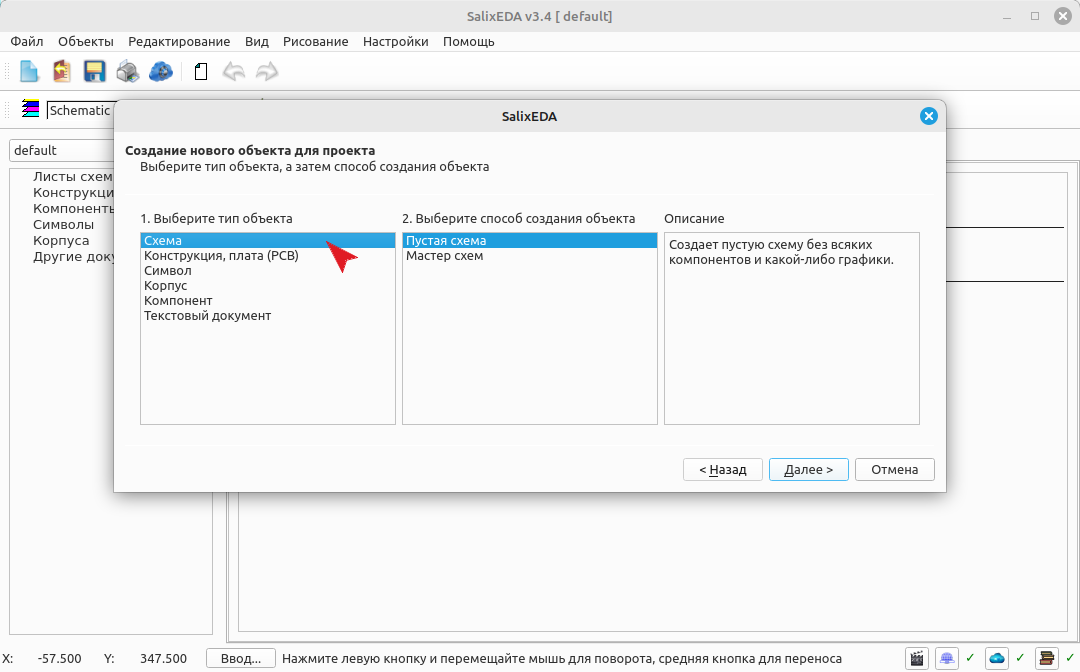
Task: Select Корпус object type
Action: click(268, 286)
